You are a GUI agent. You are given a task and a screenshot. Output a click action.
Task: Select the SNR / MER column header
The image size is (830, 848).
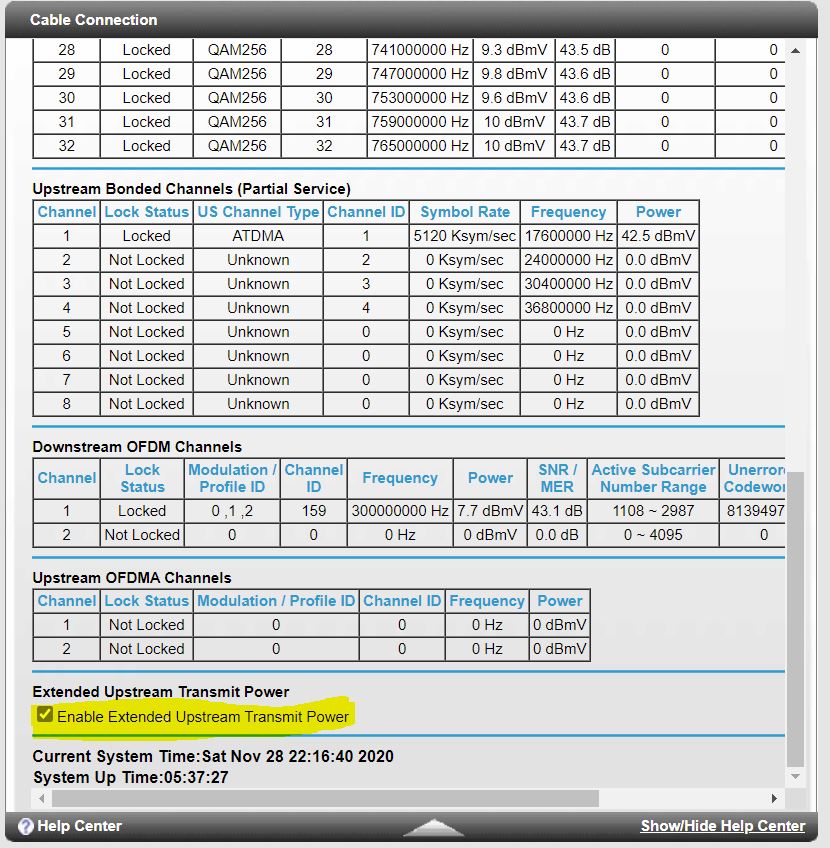pos(556,478)
